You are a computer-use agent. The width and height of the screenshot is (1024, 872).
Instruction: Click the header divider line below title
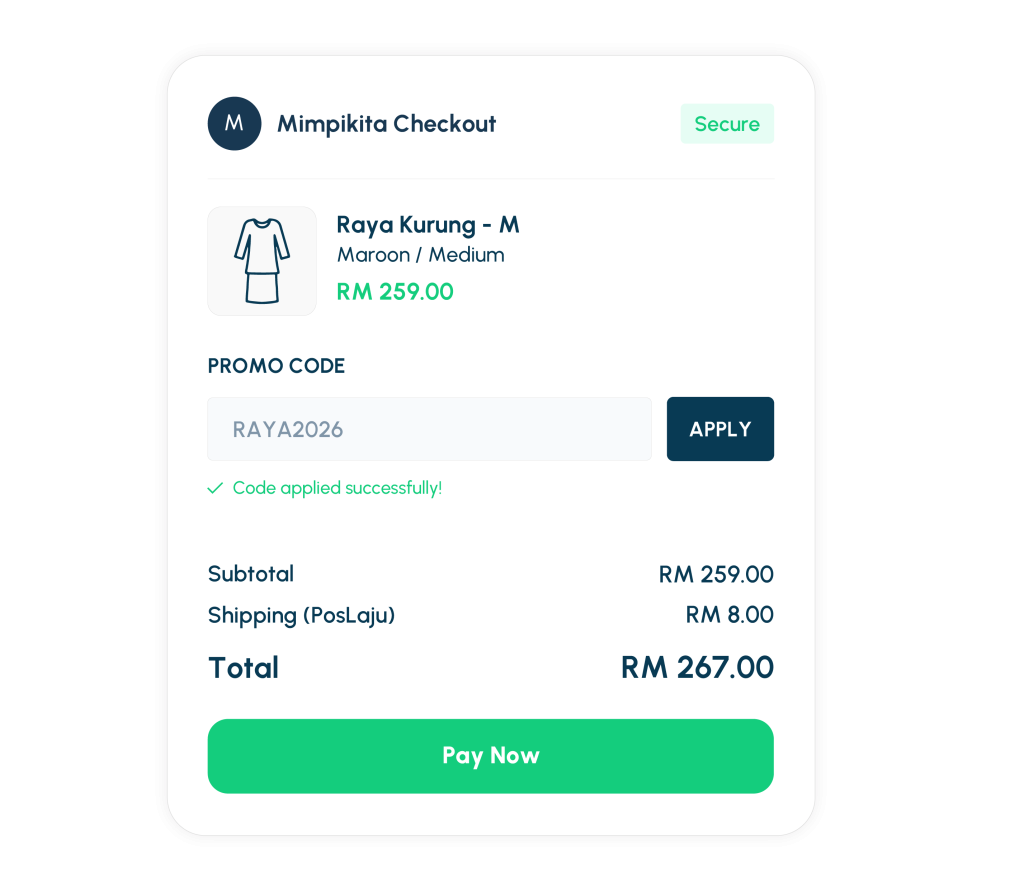coord(490,178)
